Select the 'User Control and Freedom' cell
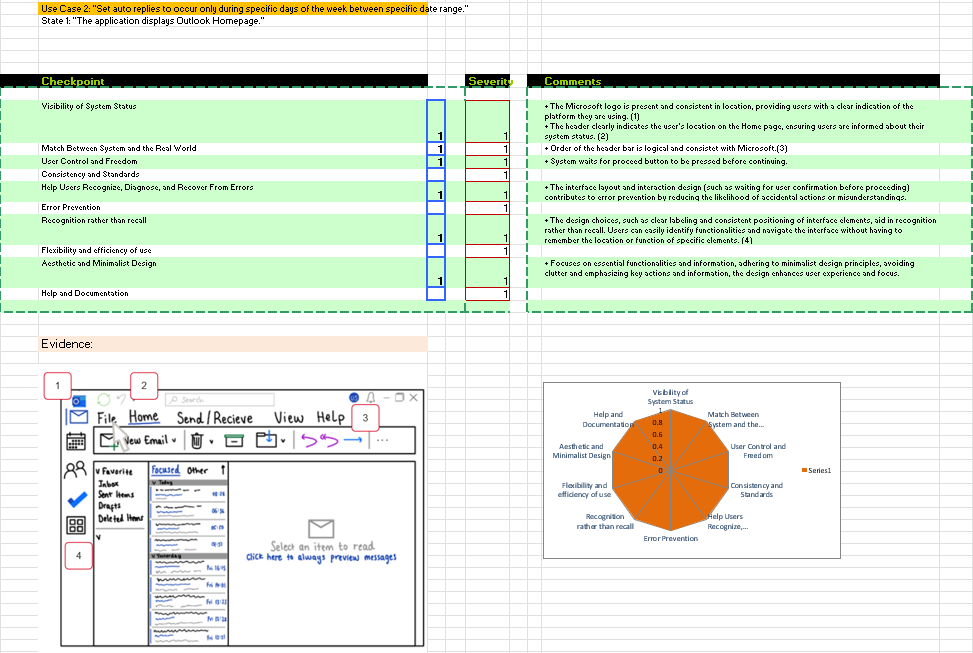 [x=233, y=162]
